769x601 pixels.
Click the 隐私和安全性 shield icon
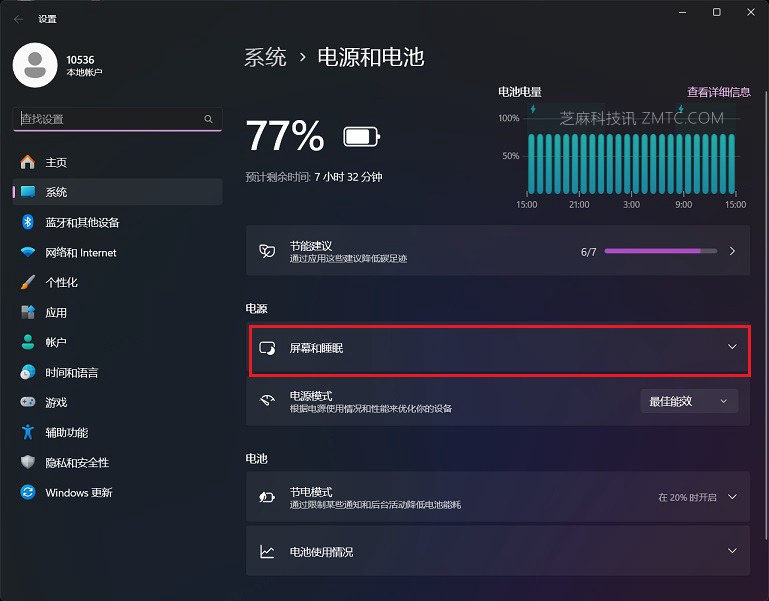(x=28, y=462)
